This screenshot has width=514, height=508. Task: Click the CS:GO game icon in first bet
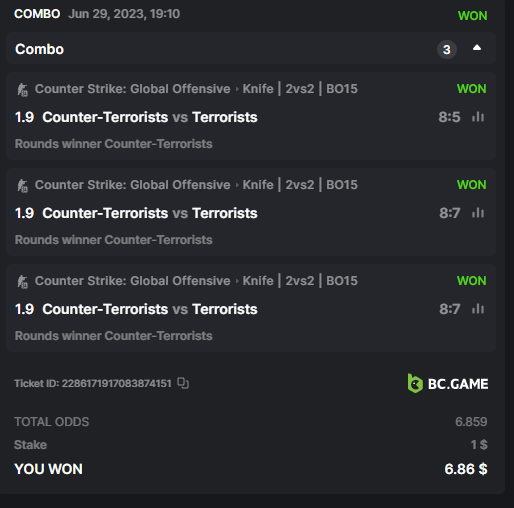coord(22,90)
